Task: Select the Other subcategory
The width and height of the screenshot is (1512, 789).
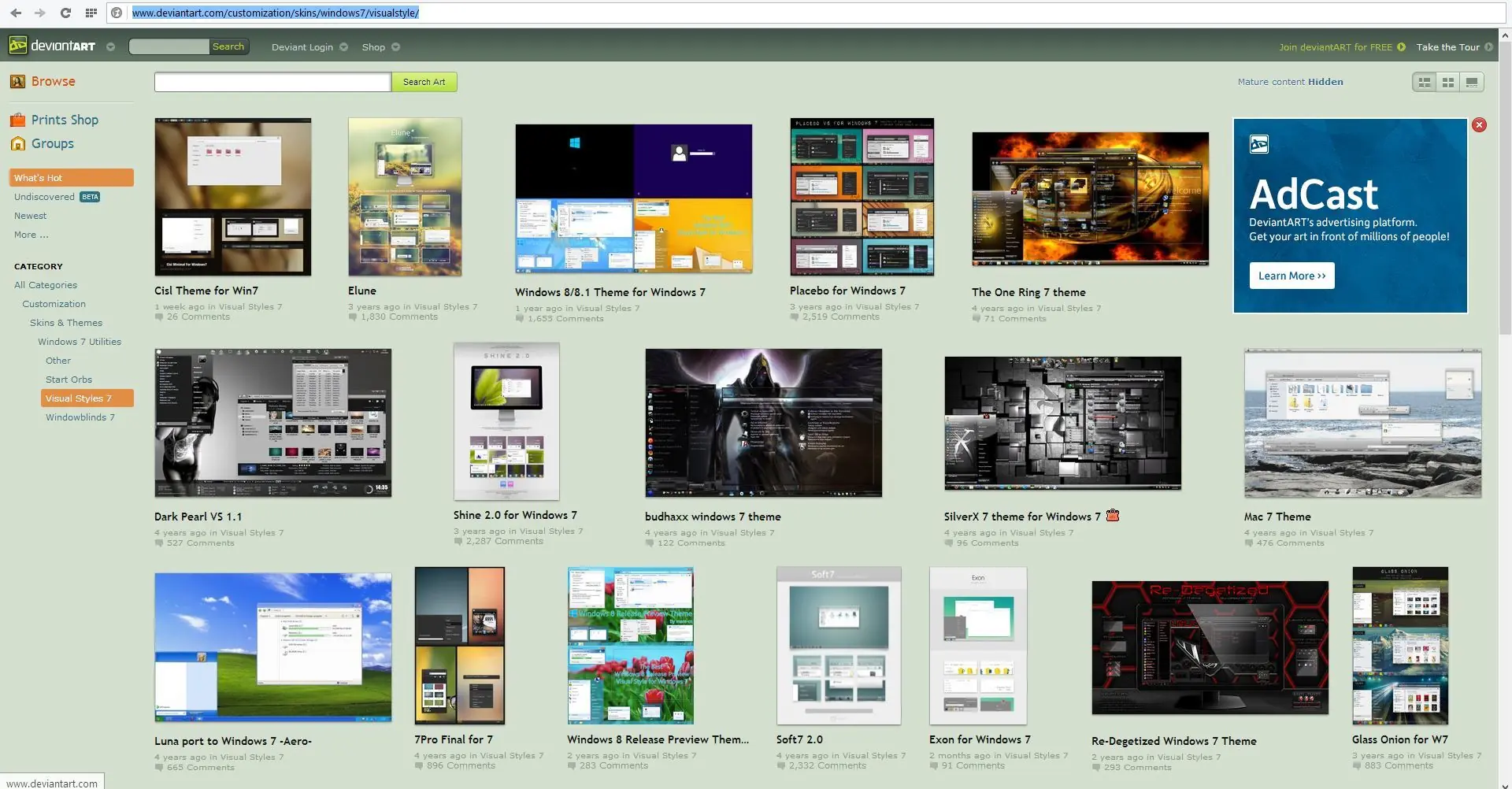Action: coord(58,361)
